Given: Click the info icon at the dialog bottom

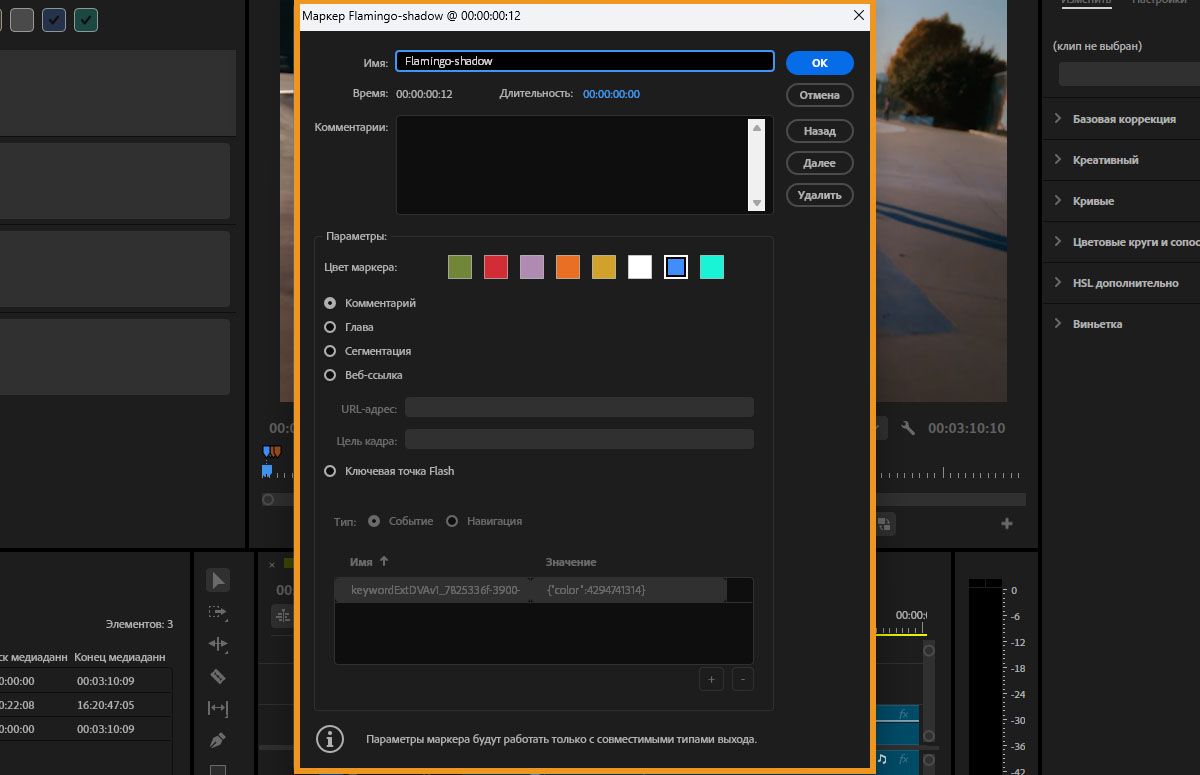Looking at the screenshot, I should click(x=330, y=739).
